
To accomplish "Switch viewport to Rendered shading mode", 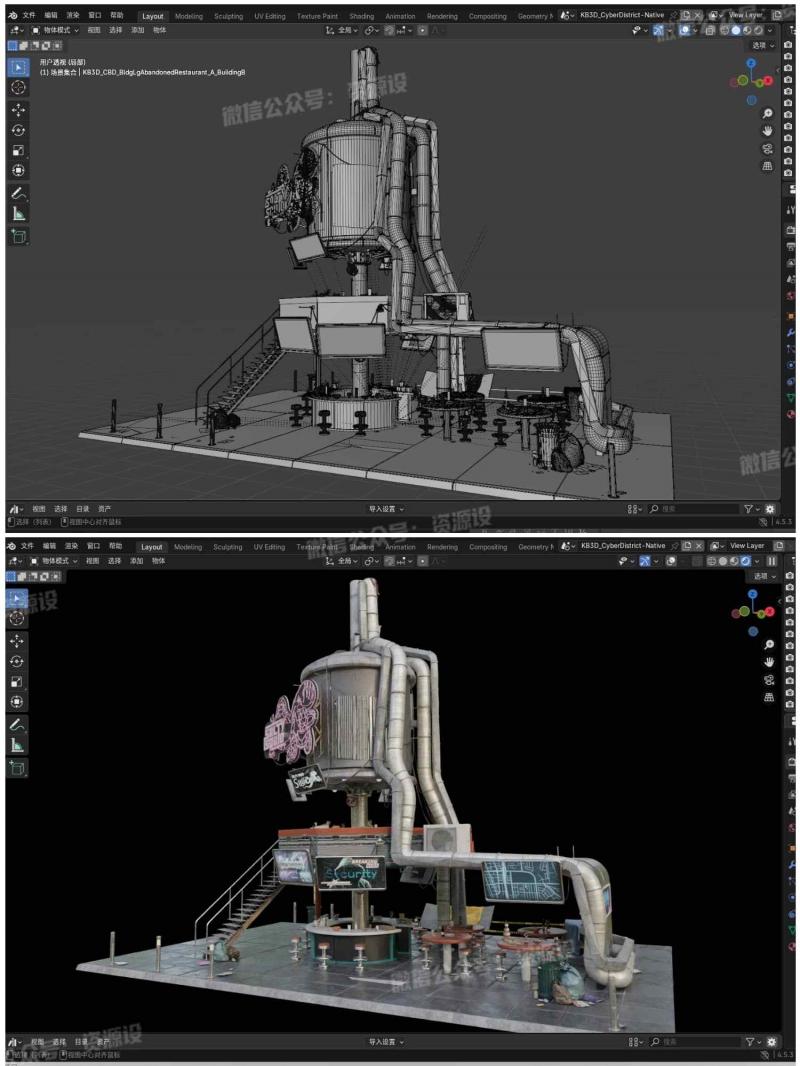I will [757, 31].
